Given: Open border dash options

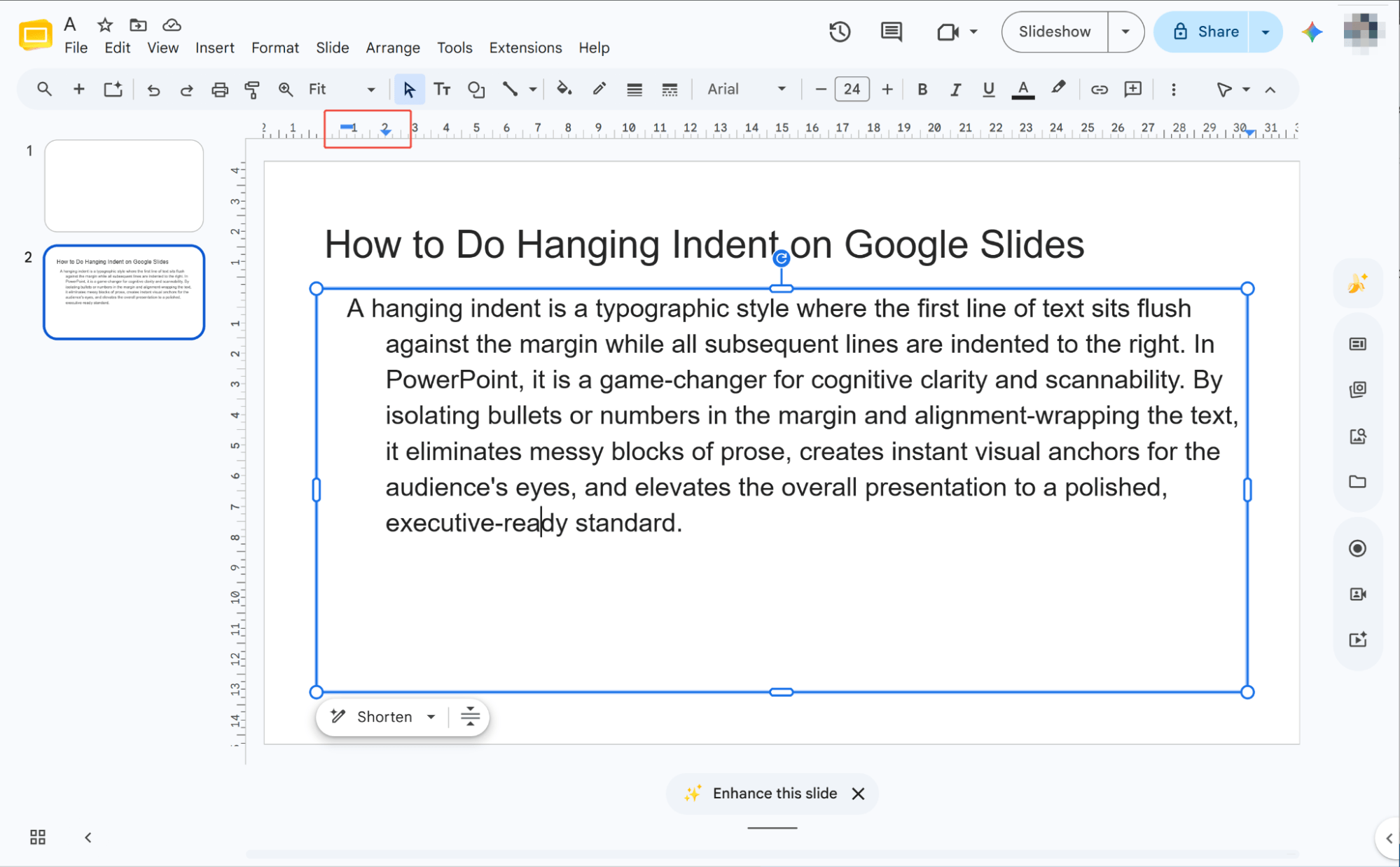Looking at the screenshot, I should coord(670,90).
